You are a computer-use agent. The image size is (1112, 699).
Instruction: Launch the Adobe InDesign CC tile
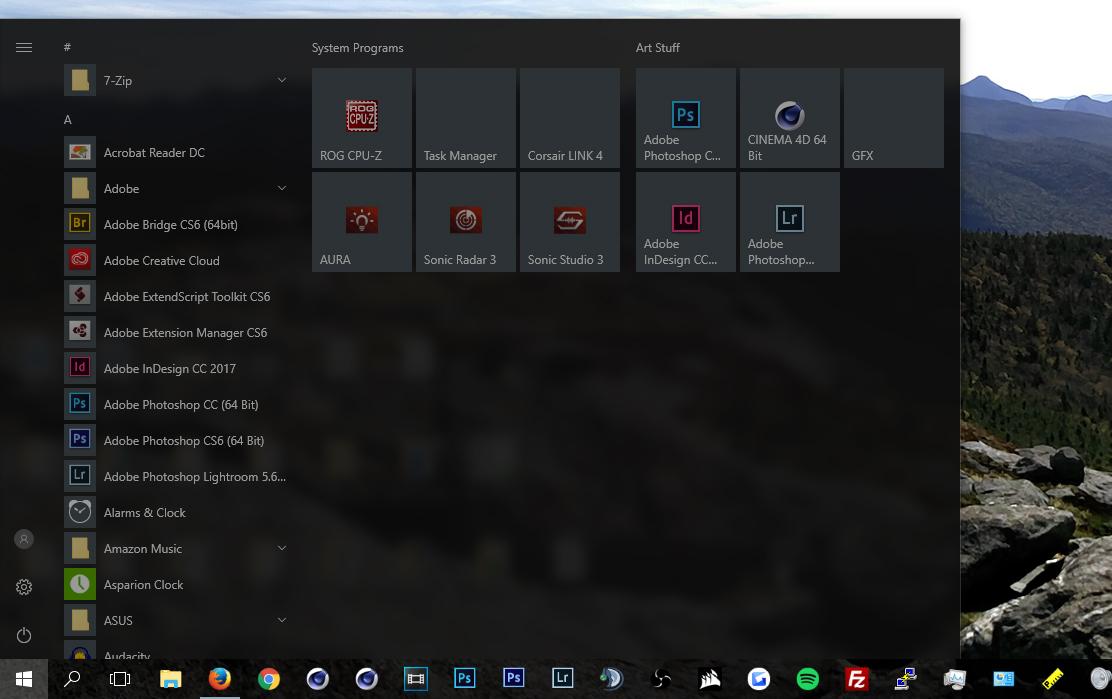(x=686, y=222)
